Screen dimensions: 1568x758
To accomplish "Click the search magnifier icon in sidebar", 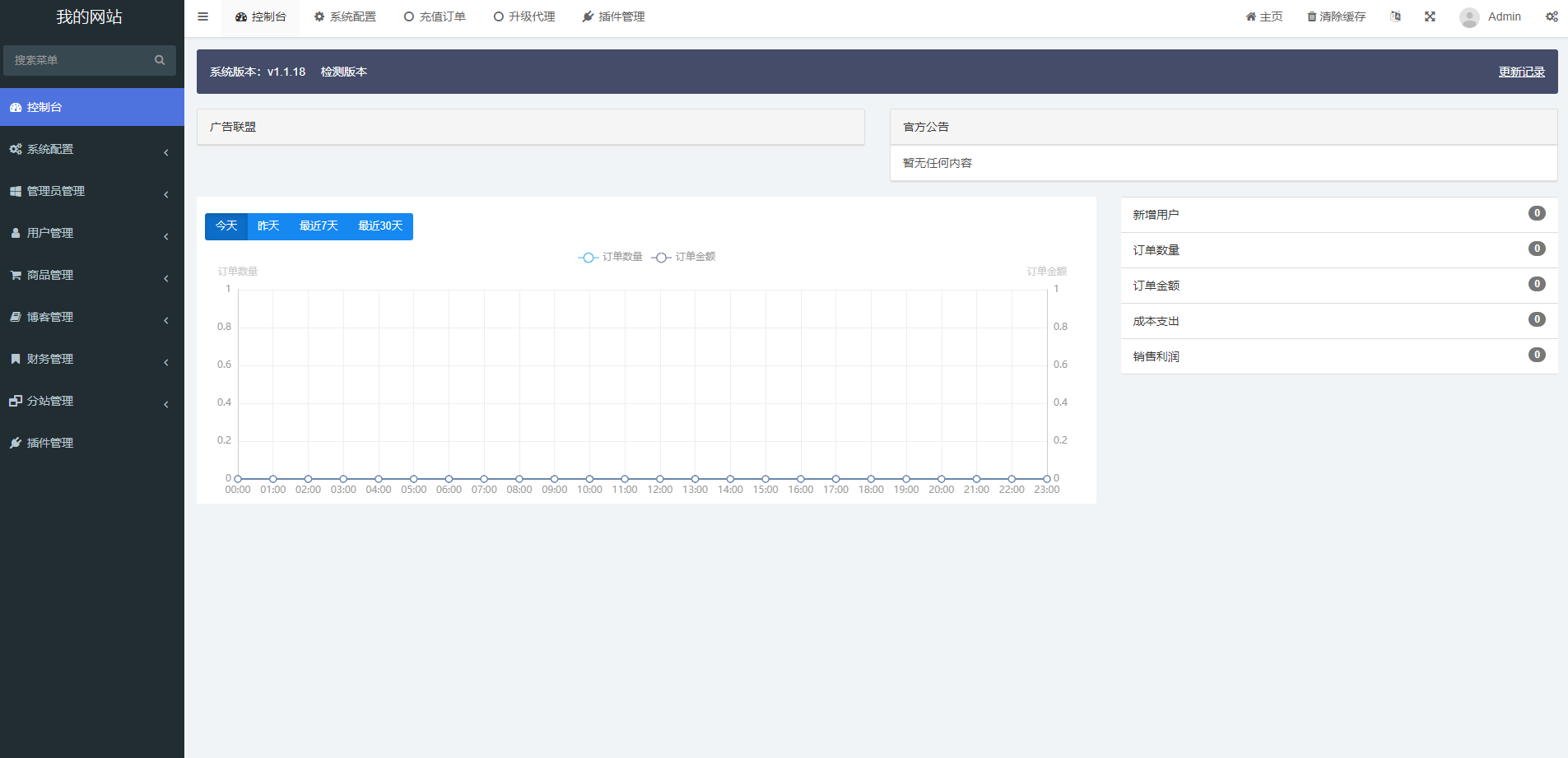I will [160, 60].
